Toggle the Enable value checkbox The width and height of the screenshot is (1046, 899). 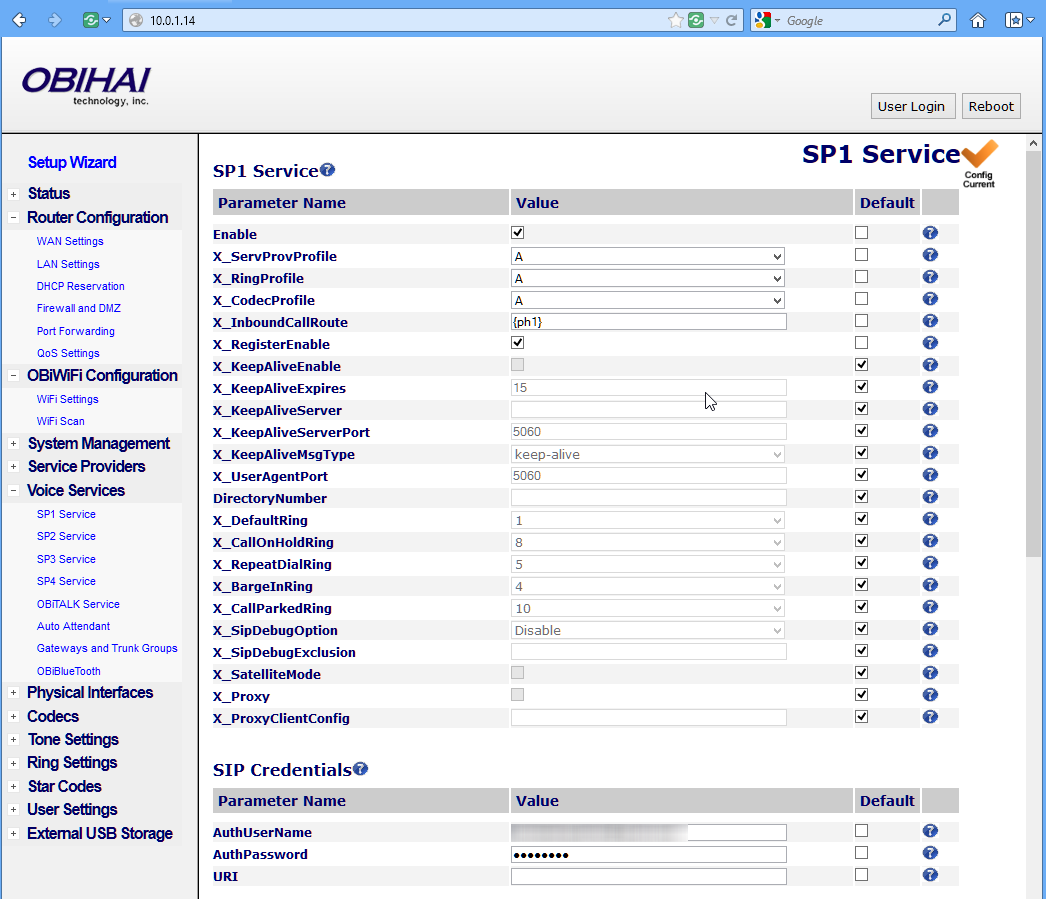pos(518,233)
